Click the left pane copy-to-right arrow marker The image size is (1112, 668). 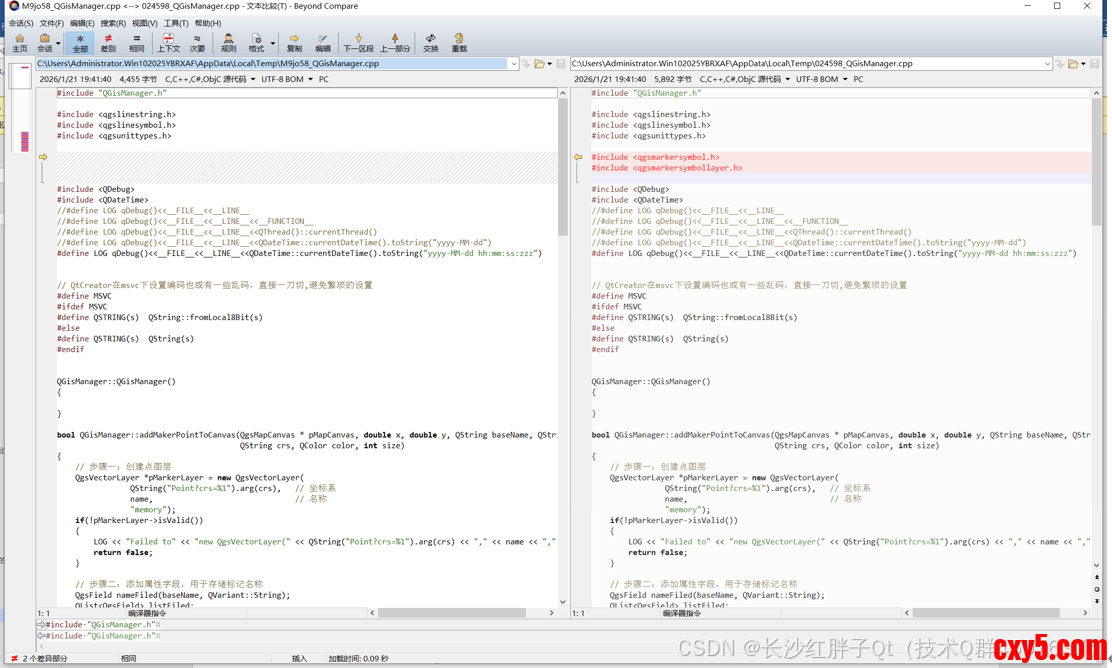click(43, 157)
